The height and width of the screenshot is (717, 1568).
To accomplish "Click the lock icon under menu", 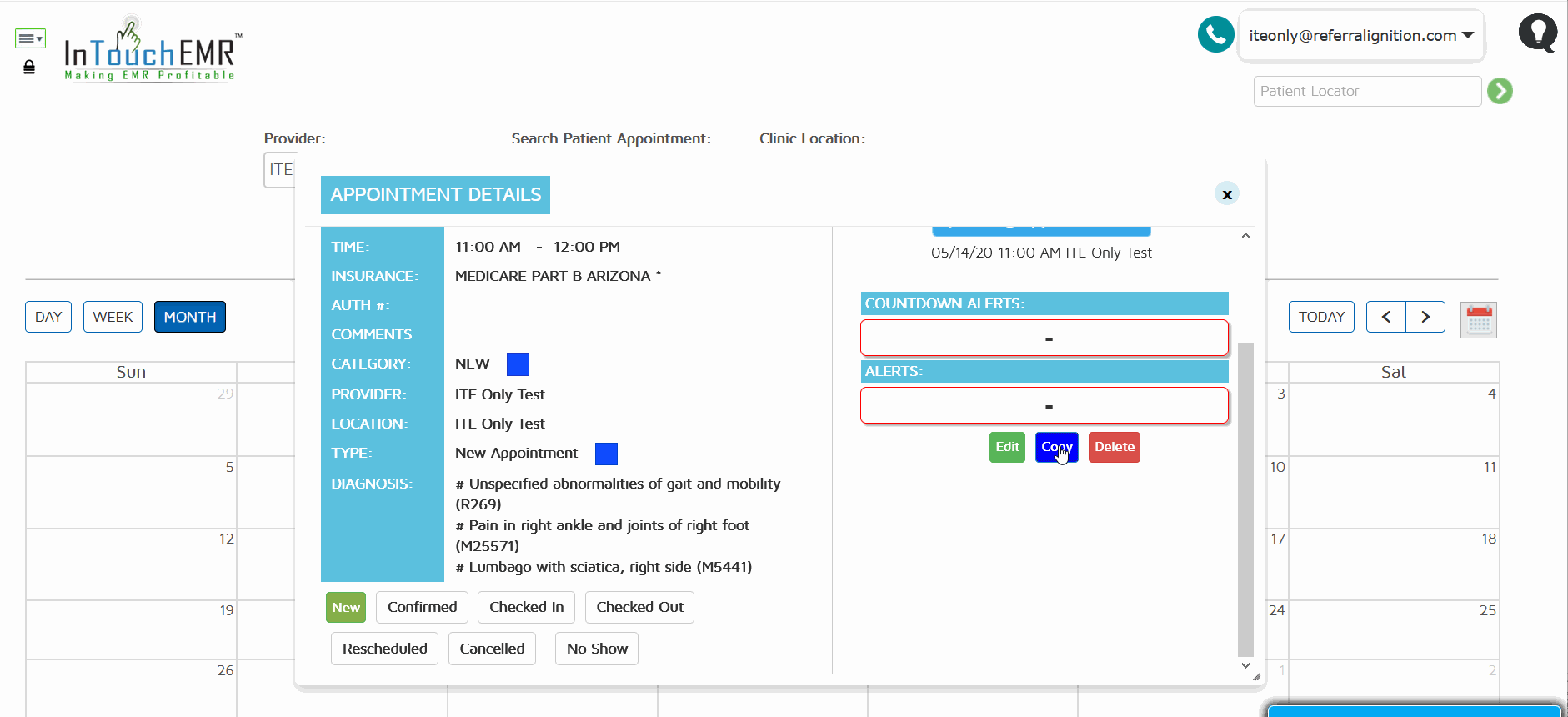I will pyautogui.click(x=29, y=68).
